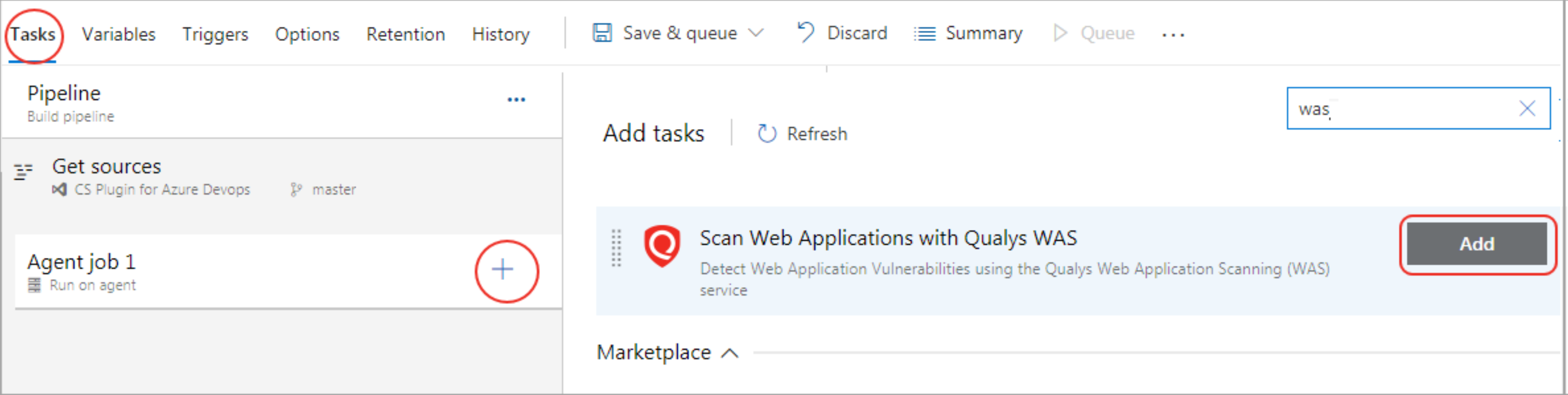Go to the Retention tab

[406, 34]
